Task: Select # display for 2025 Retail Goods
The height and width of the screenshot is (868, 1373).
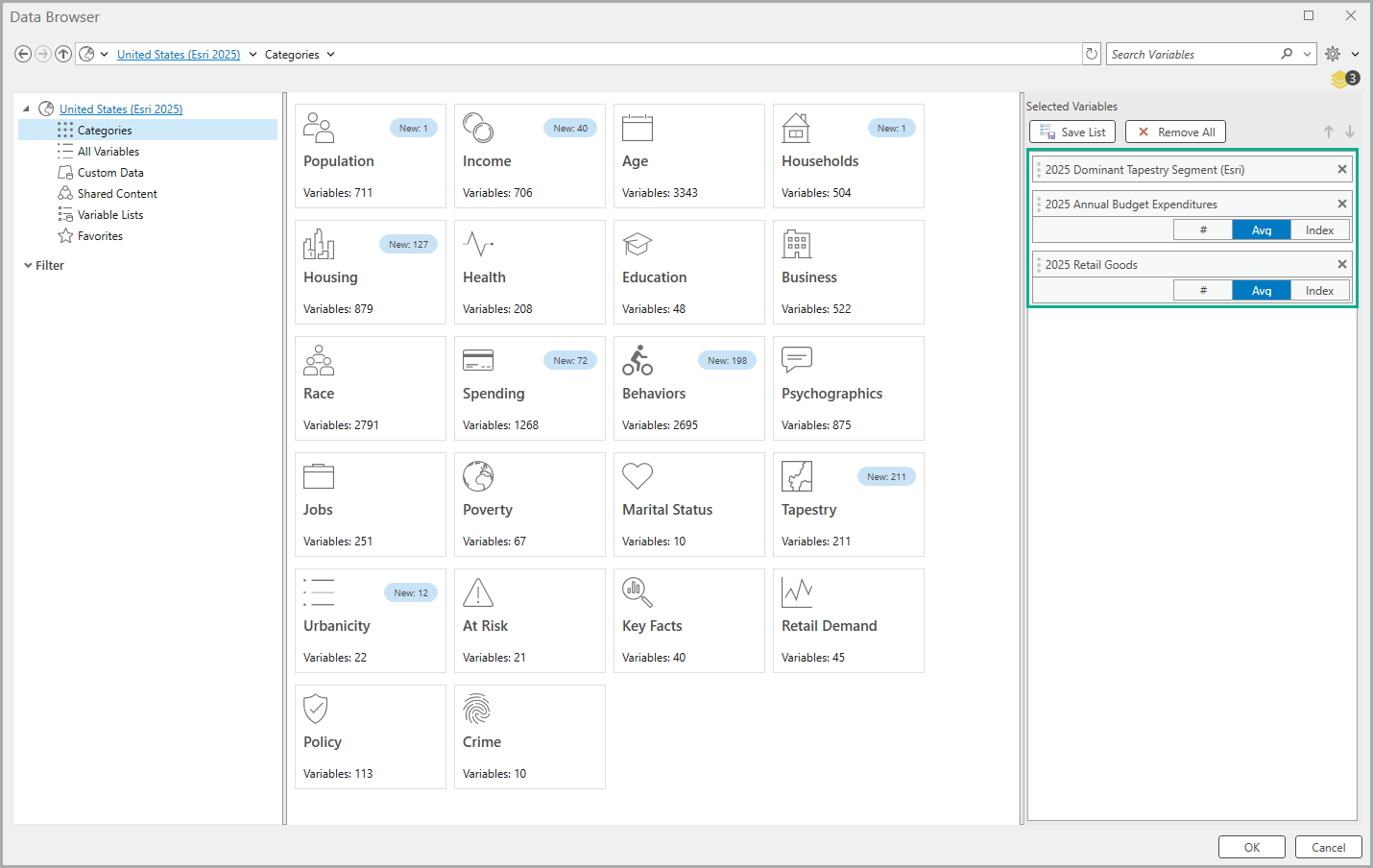Action: [x=1202, y=289]
